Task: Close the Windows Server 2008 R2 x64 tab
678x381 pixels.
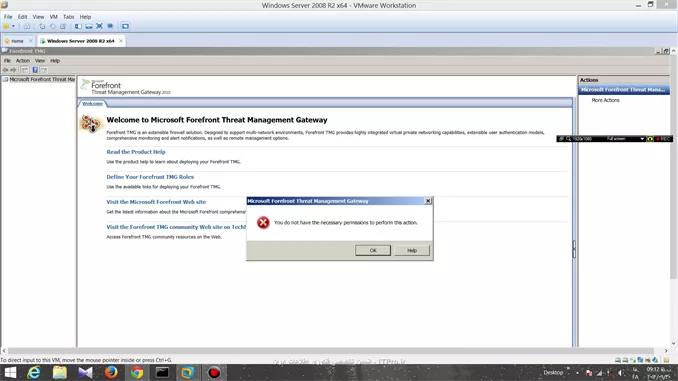Action: (x=121, y=41)
